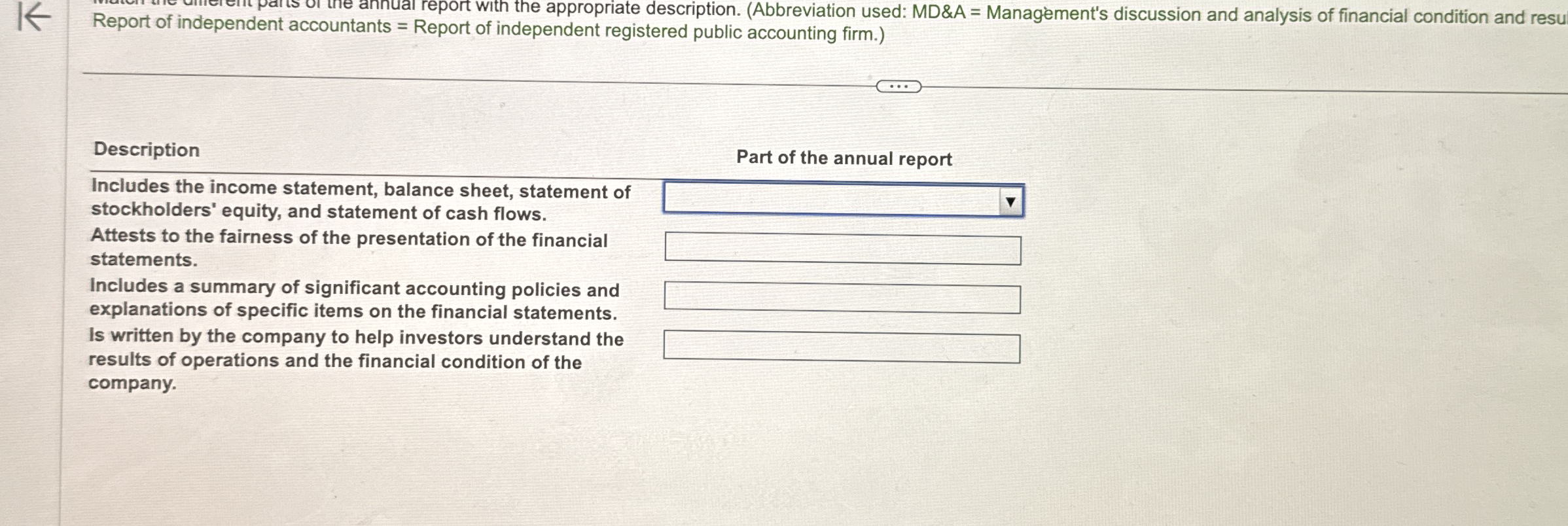Click the question instruction header area
The height and width of the screenshot is (526, 1568).
pos(589,20)
